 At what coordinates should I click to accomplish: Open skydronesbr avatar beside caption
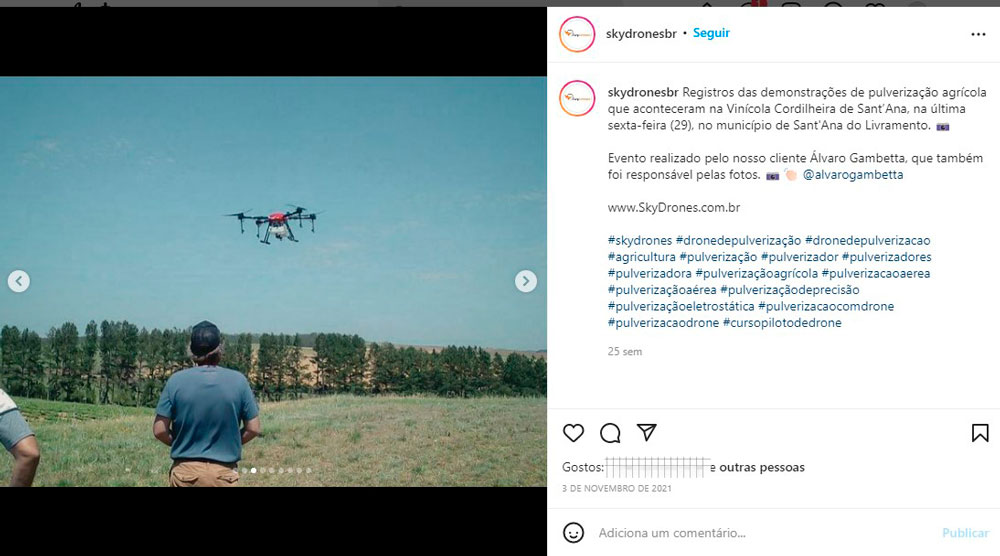pyautogui.click(x=577, y=98)
